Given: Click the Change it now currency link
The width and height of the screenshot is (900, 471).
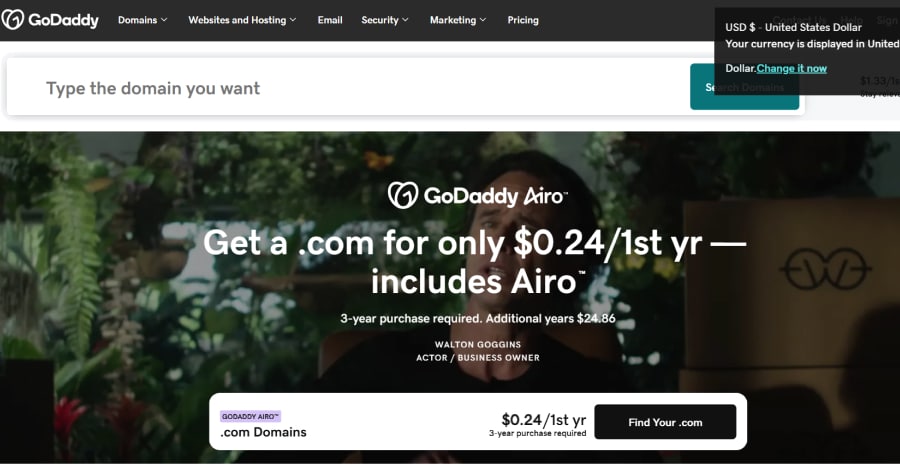Looking at the screenshot, I should click(792, 68).
